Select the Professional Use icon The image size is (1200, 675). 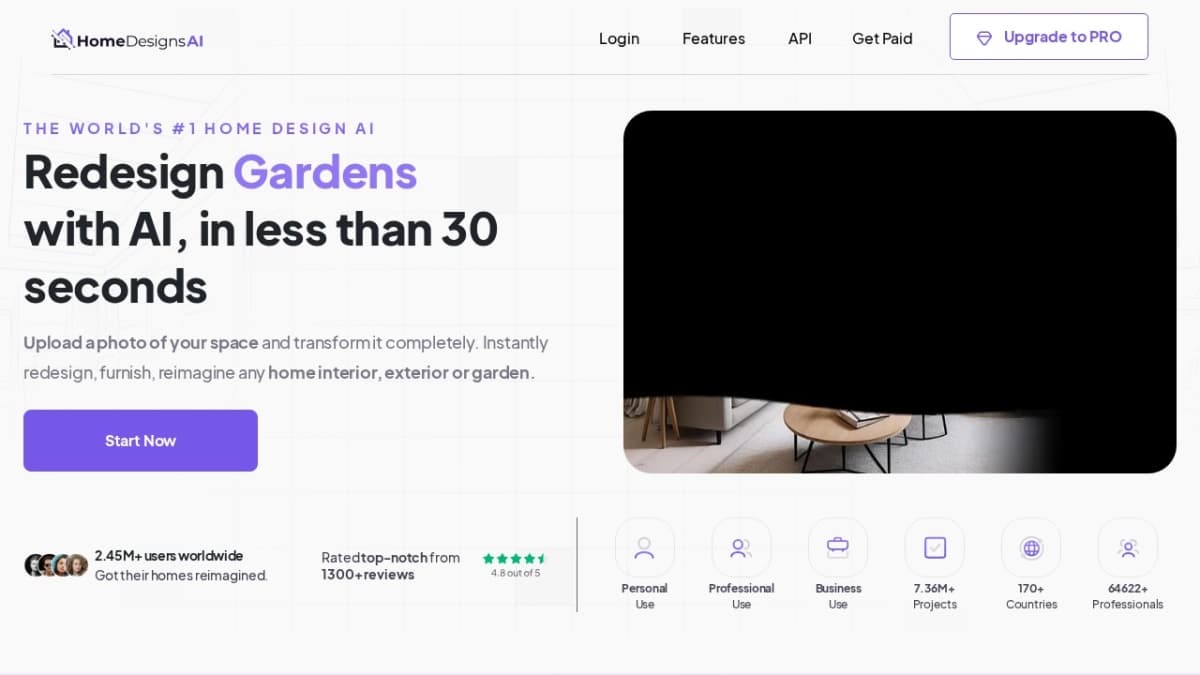pyautogui.click(x=741, y=548)
